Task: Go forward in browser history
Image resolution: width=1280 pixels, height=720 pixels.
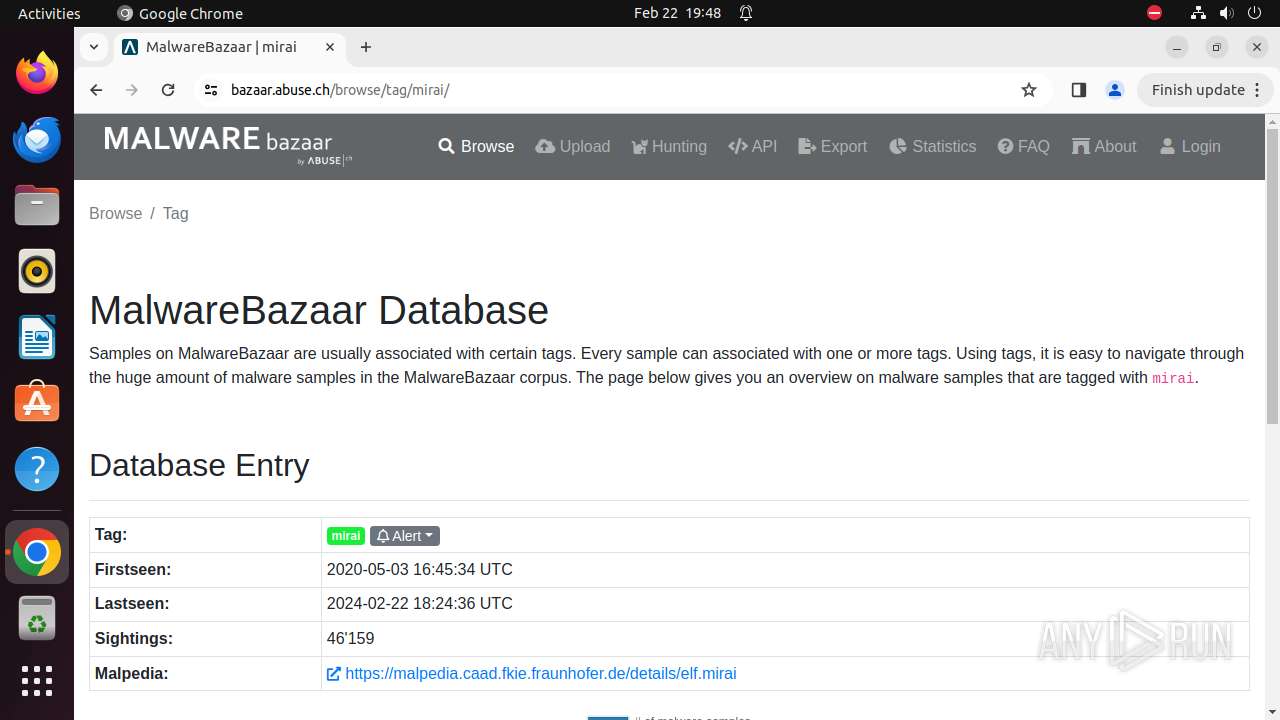Action: (x=132, y=90)
